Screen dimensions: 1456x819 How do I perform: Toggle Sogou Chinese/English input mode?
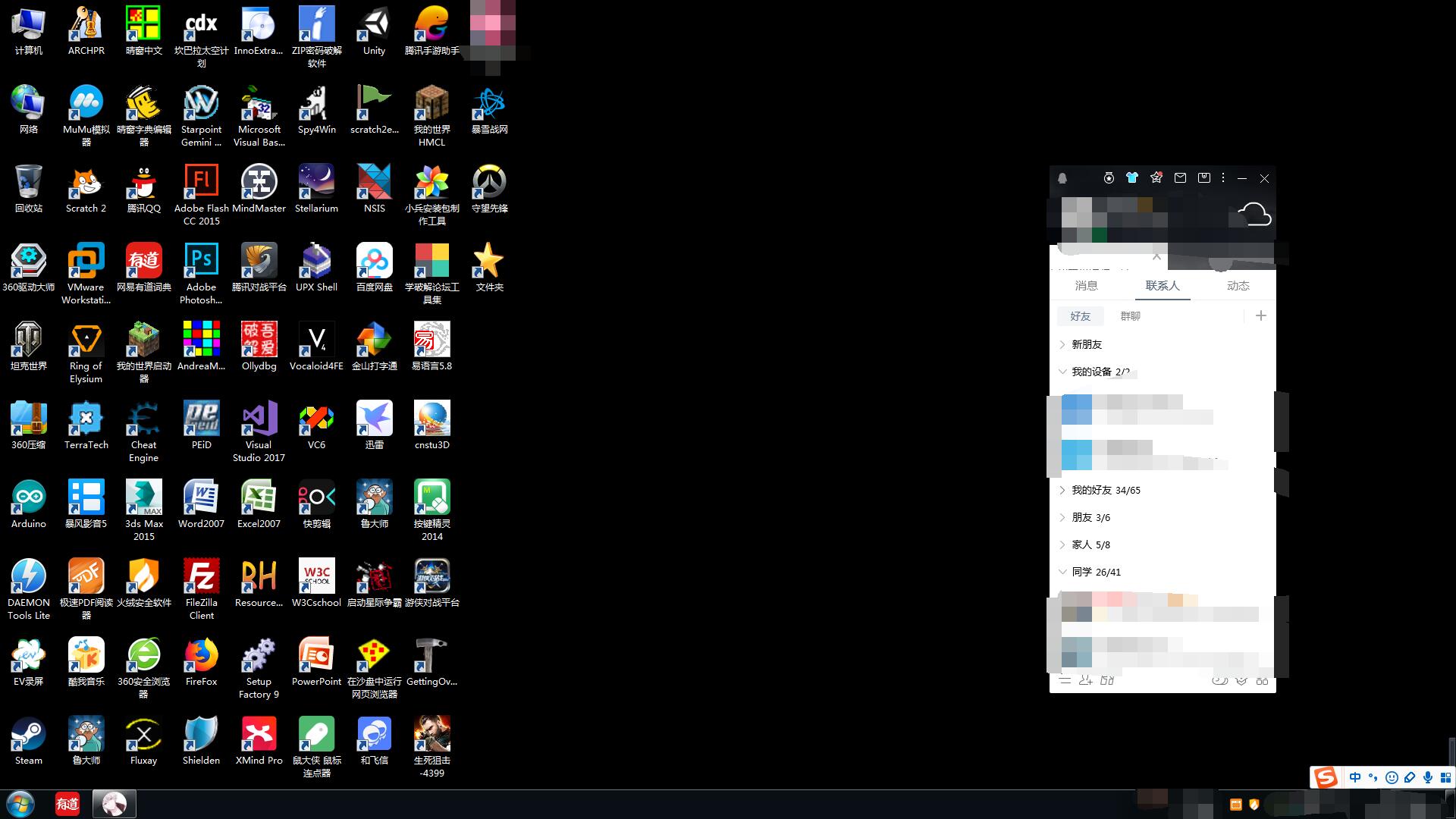pyautogui.click(x=1355, y=777)
